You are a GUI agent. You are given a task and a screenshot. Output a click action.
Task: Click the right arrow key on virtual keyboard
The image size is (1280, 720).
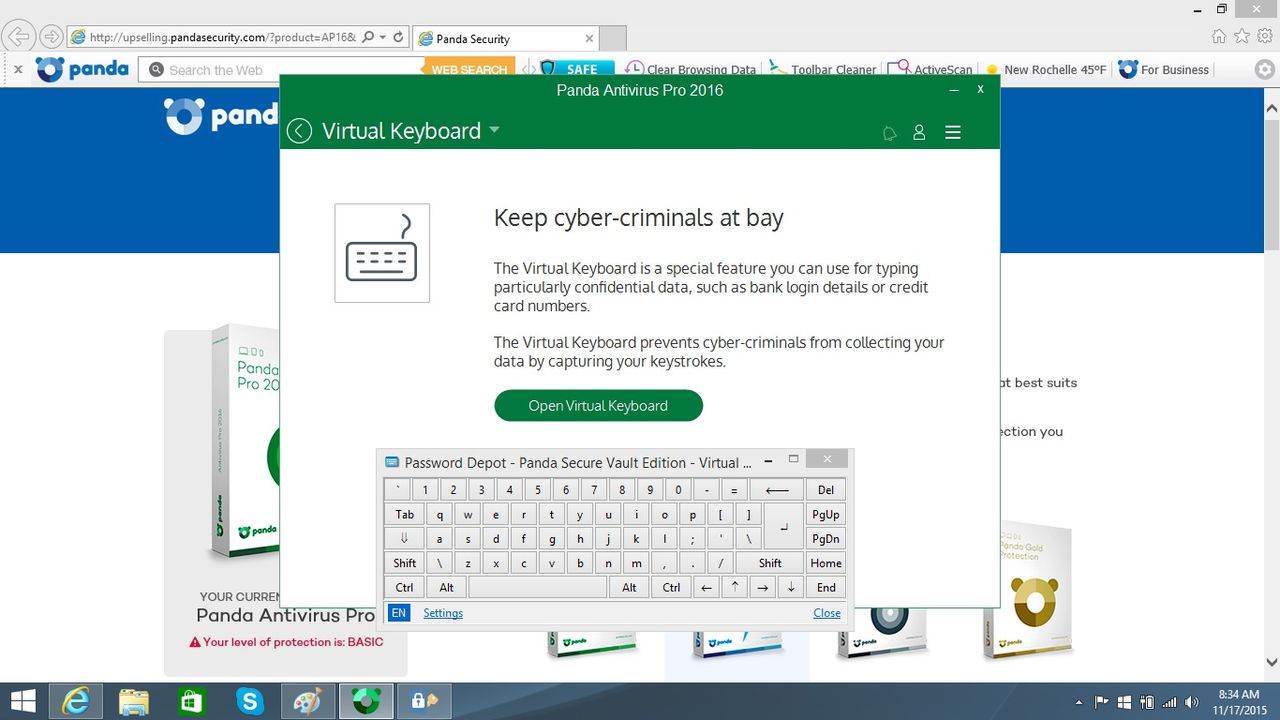point(762,587)
